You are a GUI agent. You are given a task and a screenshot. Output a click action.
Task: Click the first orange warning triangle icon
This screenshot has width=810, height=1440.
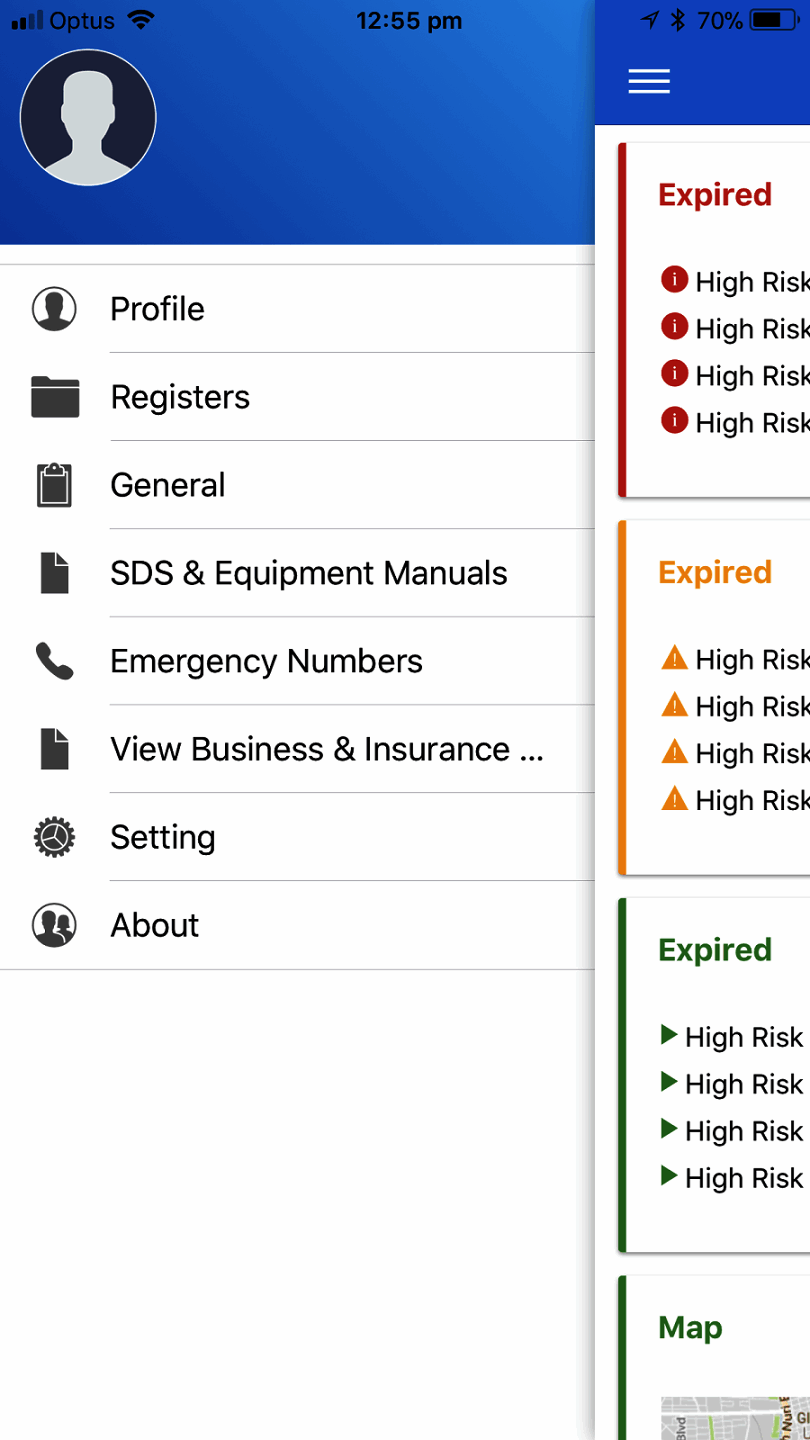pyautogui.click(x=675, y=658)
